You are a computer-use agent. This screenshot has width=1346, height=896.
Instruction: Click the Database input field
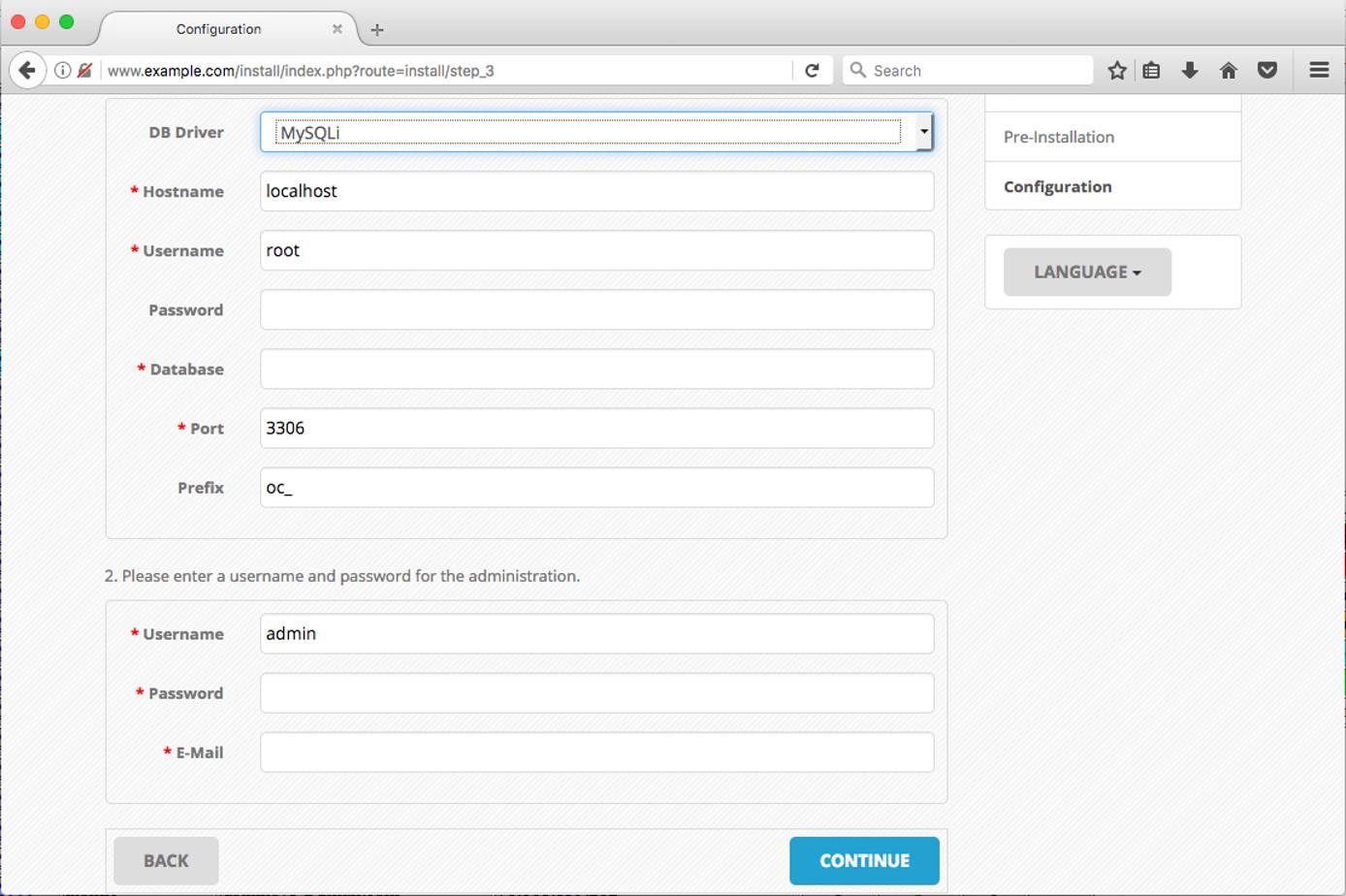[x=596, y=368]
